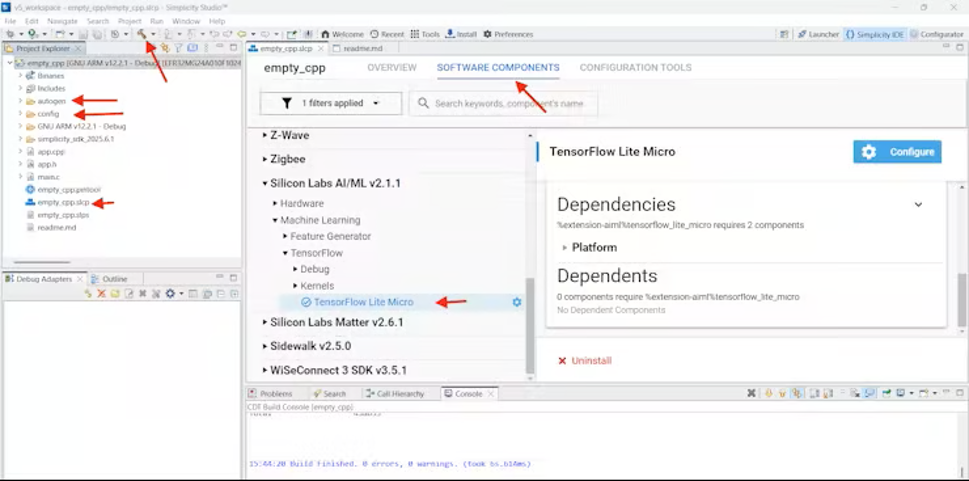Click the blue Configure button
The height and width of the screenshot is (481, 969).
tap(897, 151)
